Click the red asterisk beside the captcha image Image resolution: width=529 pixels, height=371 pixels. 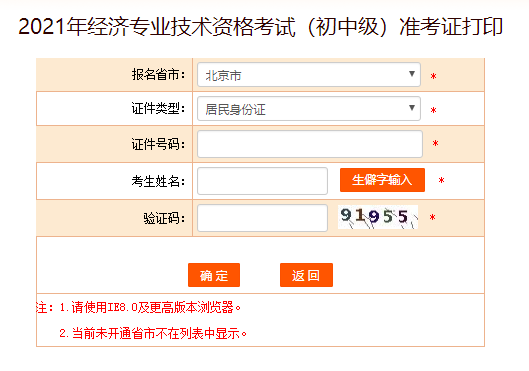433,218
